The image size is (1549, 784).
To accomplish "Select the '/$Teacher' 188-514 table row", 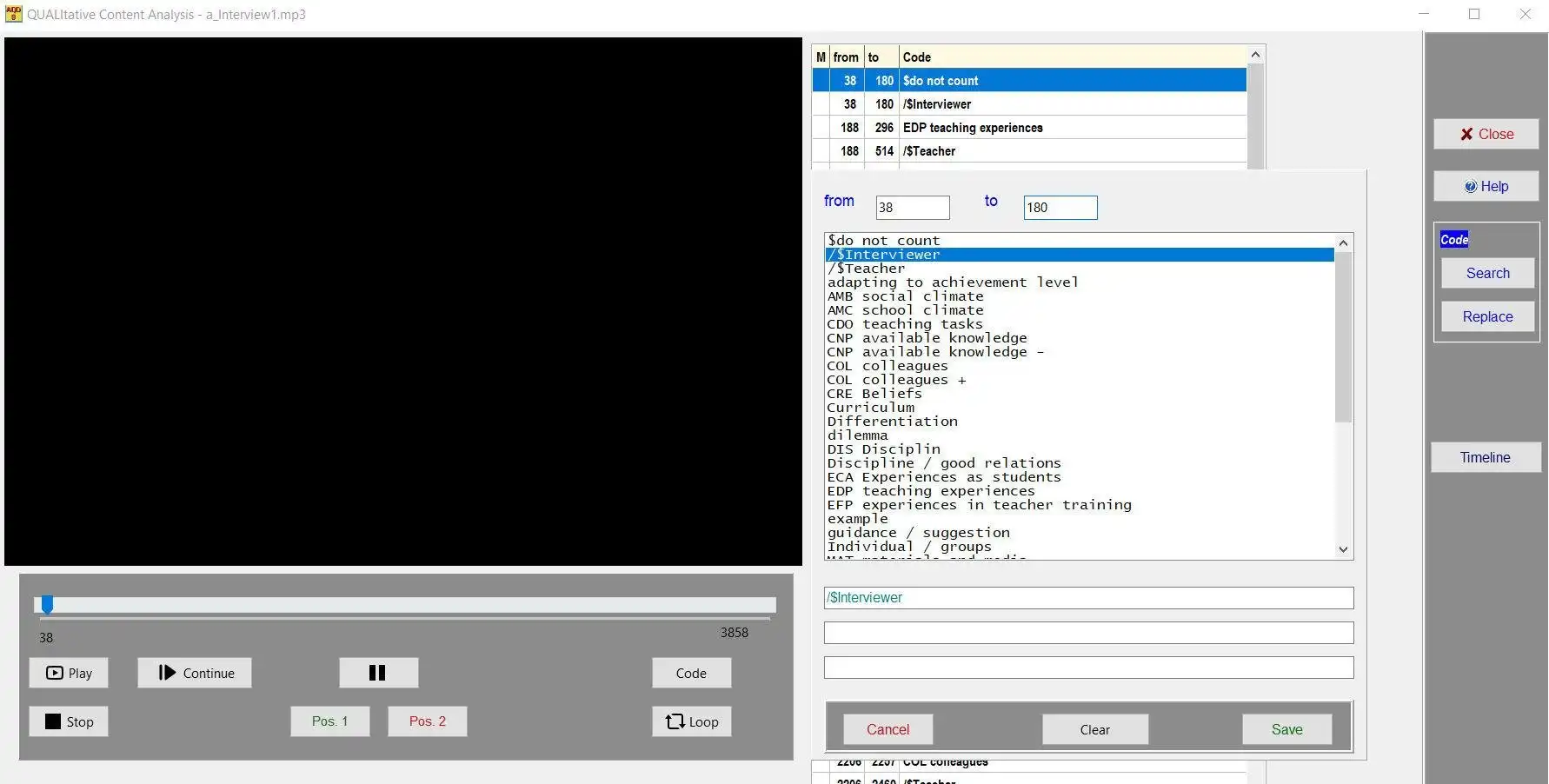I will tap(1029, 151).
